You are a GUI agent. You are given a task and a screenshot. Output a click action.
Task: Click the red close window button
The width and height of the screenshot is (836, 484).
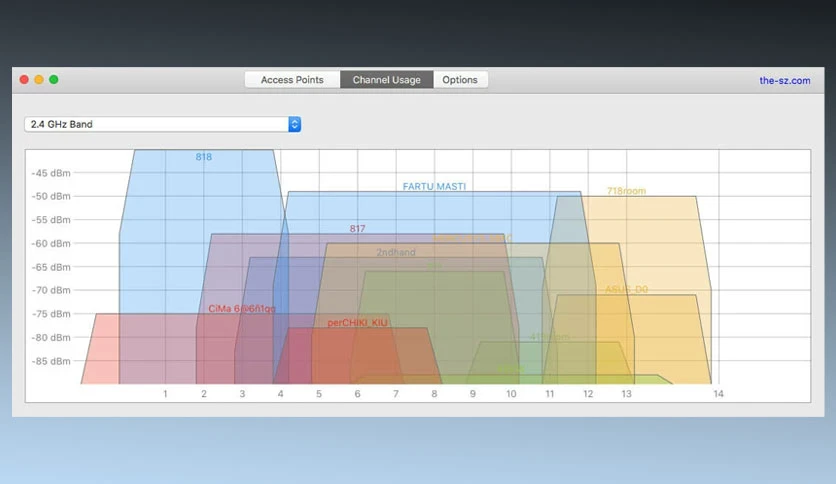(24, 79)
